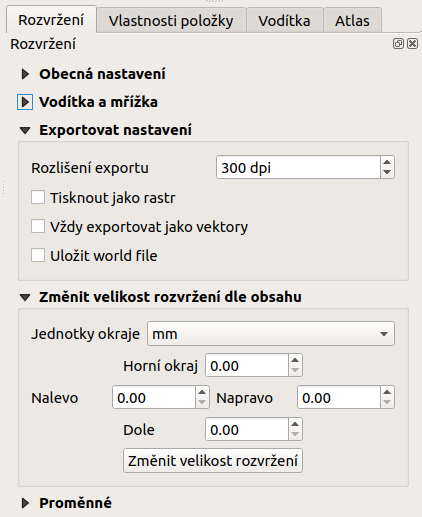Screen dimensions: 422x517
Task: Check the Uložit world file option
Action: click(38, 255)
